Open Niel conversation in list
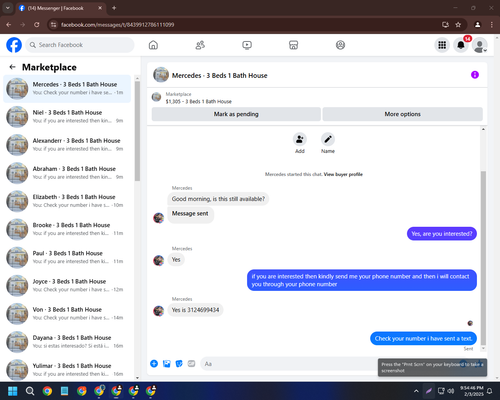This screenshot has width=500, height=400. 67,117
